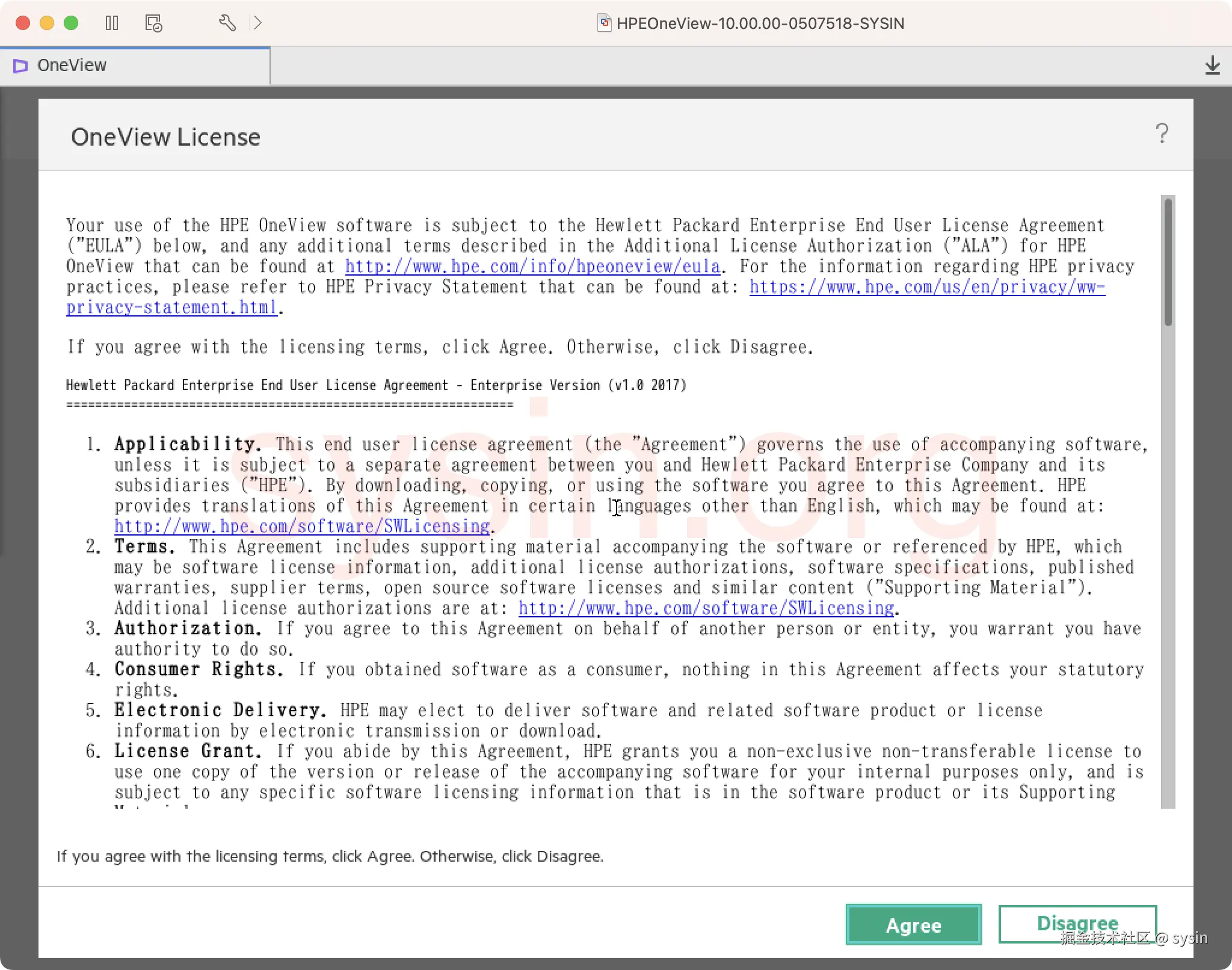Click the OneView License dialog heading
The height and width of the screenshot is (970, 1232).
[165, 137]
